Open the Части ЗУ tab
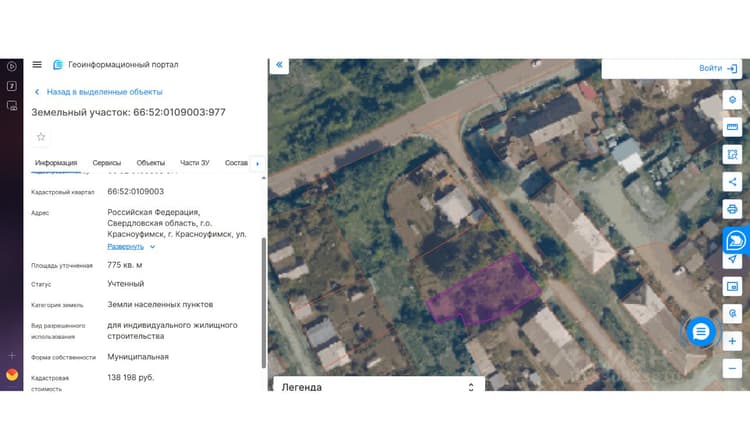750x422 pixels. 195,163
